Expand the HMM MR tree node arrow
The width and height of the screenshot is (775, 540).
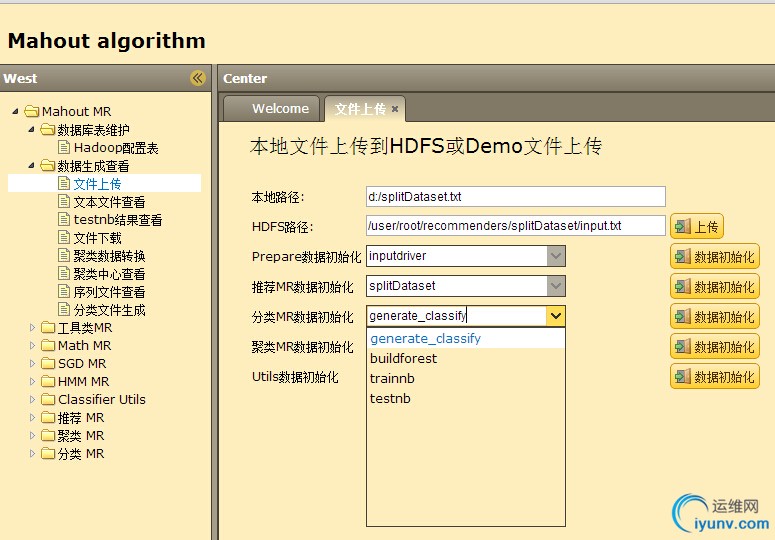(x=32, y=381)
